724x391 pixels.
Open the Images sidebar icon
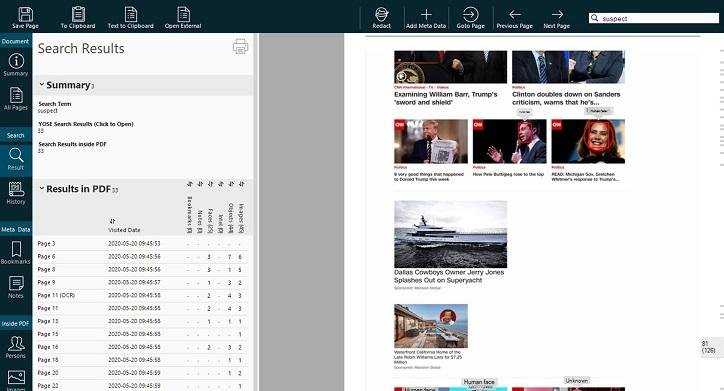(x=16, y=378)
